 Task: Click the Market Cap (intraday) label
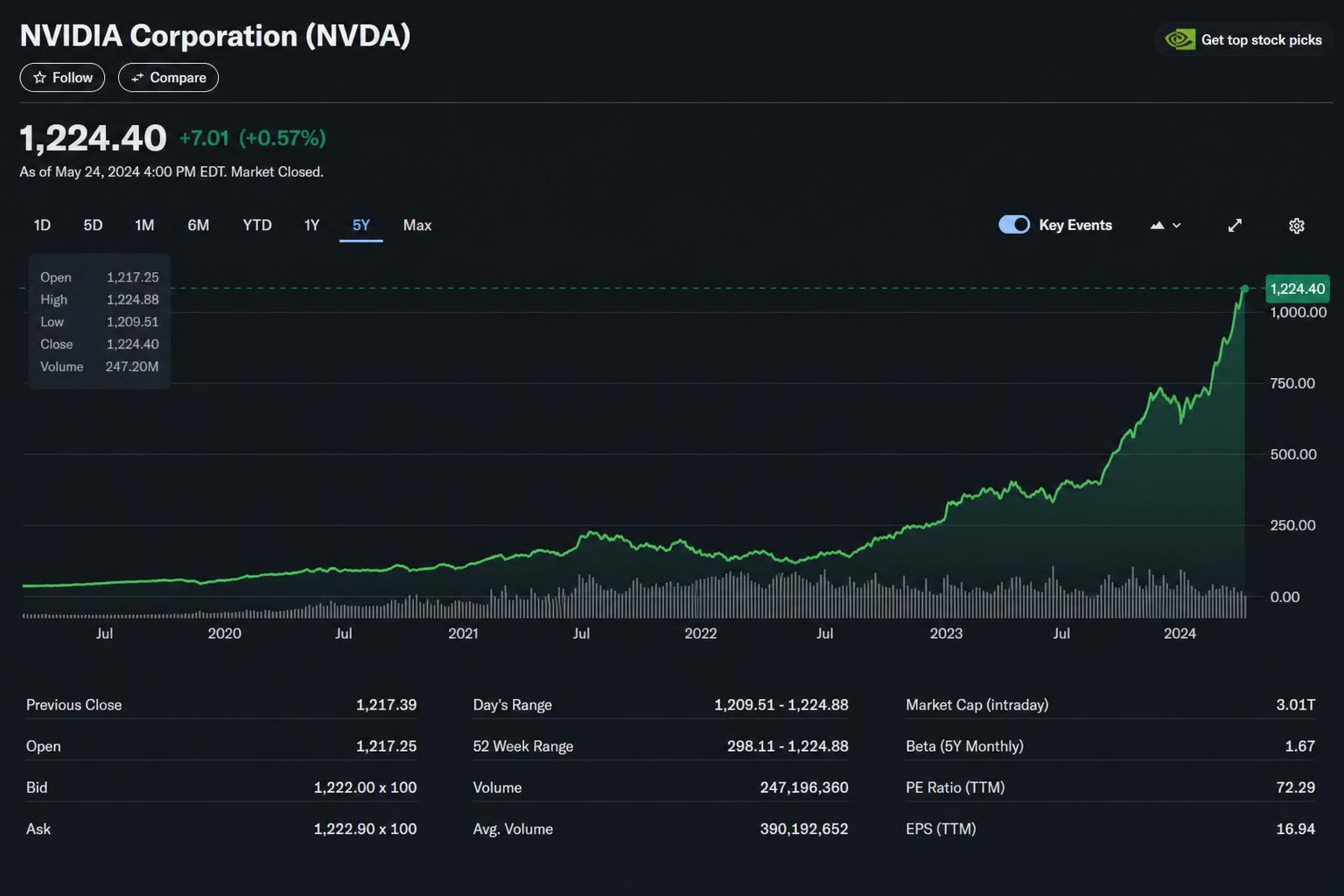pyautogui.click(x=976, y=705)
